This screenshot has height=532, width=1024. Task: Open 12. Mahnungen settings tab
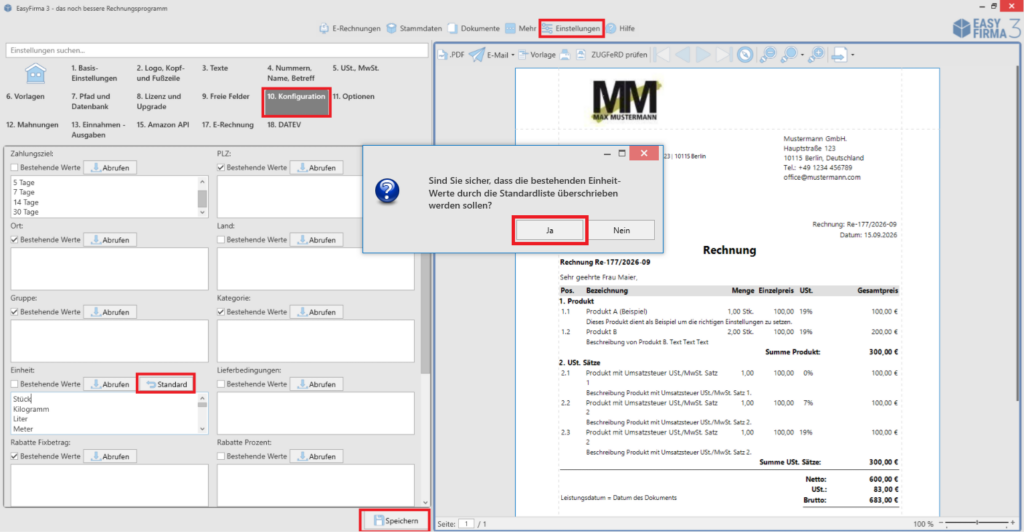click(32, 125)
